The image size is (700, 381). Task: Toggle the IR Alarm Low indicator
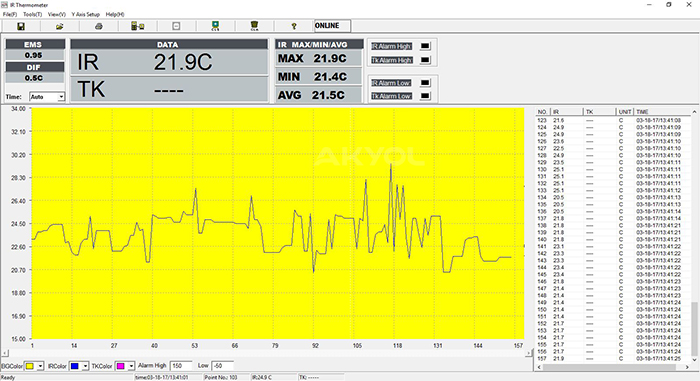click(425, 83)
